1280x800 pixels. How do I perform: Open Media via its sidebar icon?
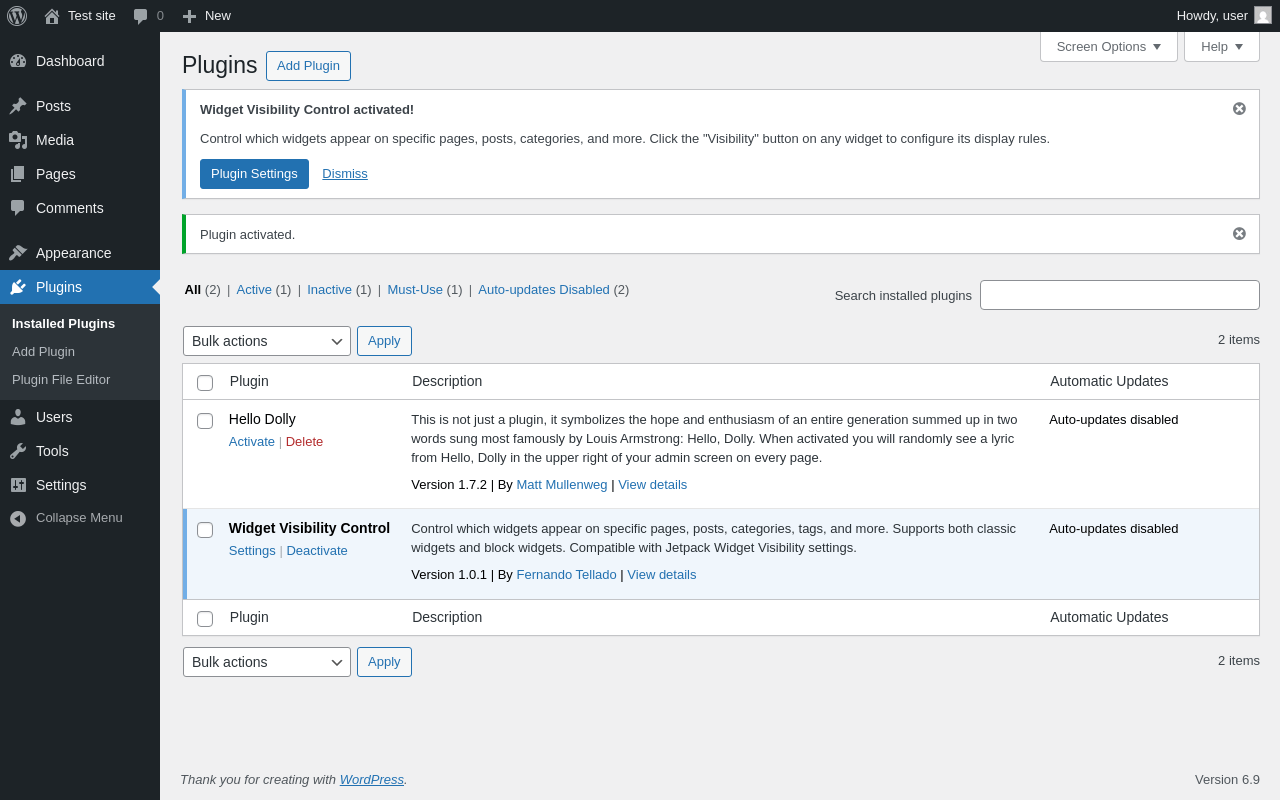point(18,140)
